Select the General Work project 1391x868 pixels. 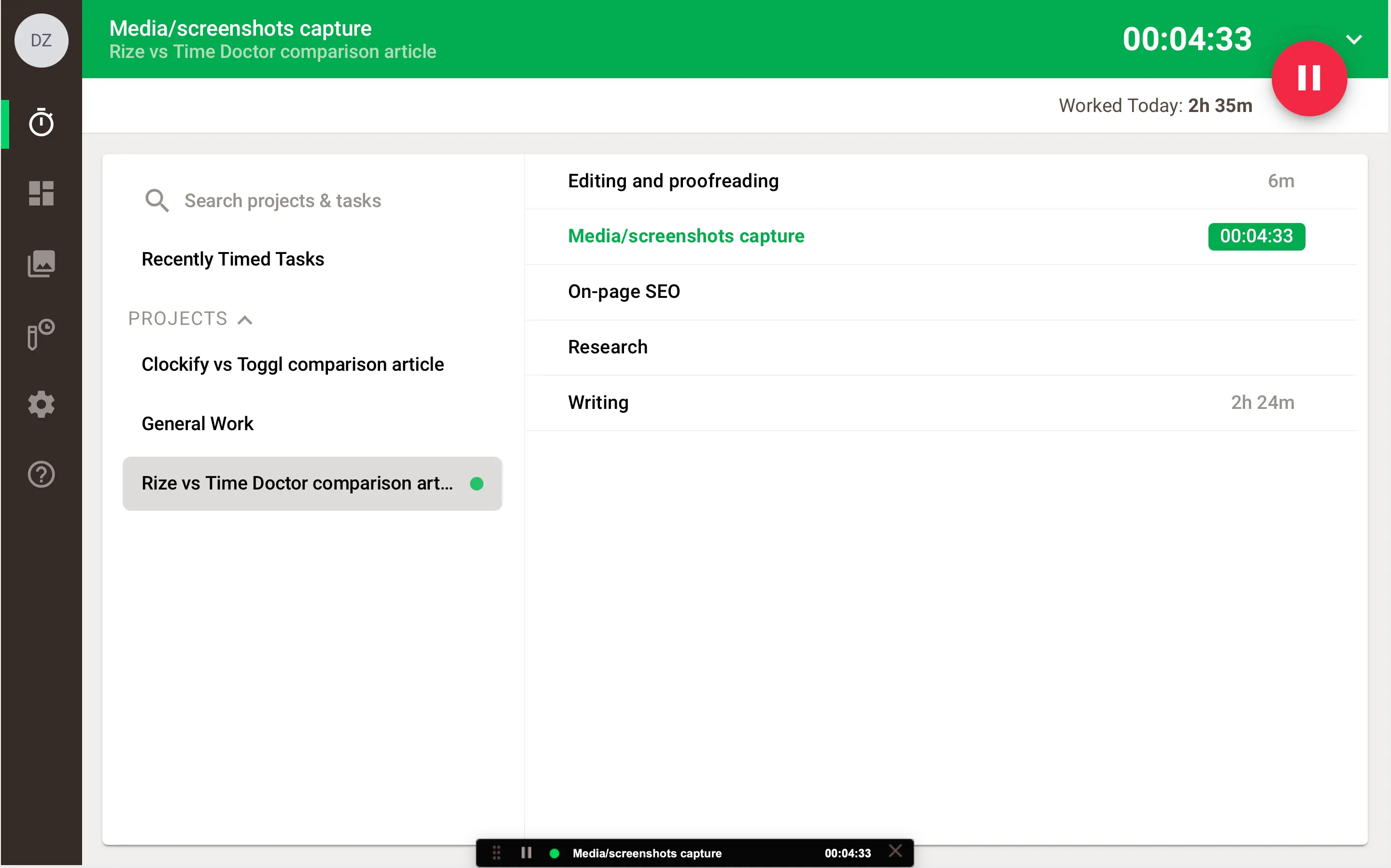[197, 424]
